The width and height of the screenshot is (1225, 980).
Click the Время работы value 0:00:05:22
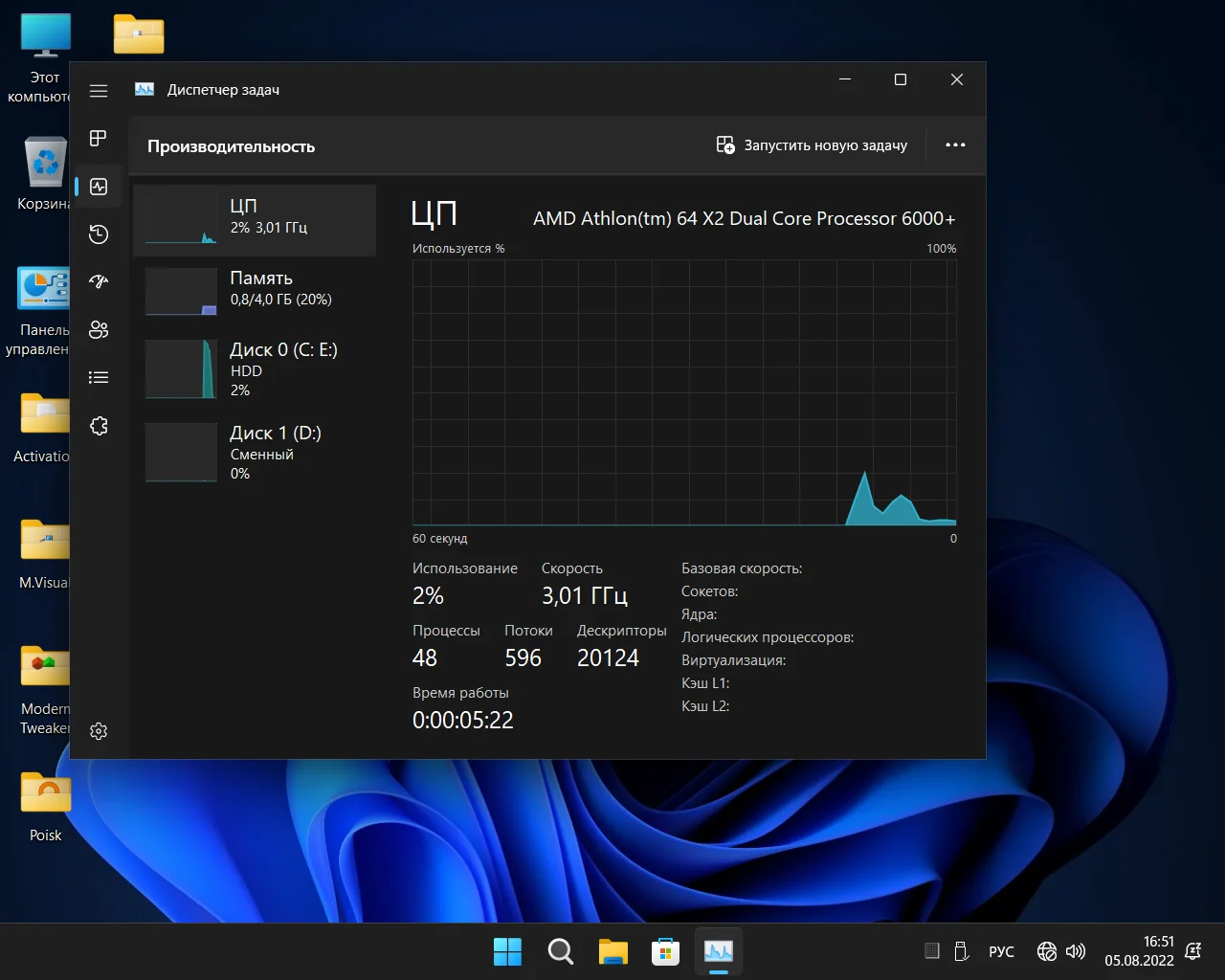[x=463, y=720]
